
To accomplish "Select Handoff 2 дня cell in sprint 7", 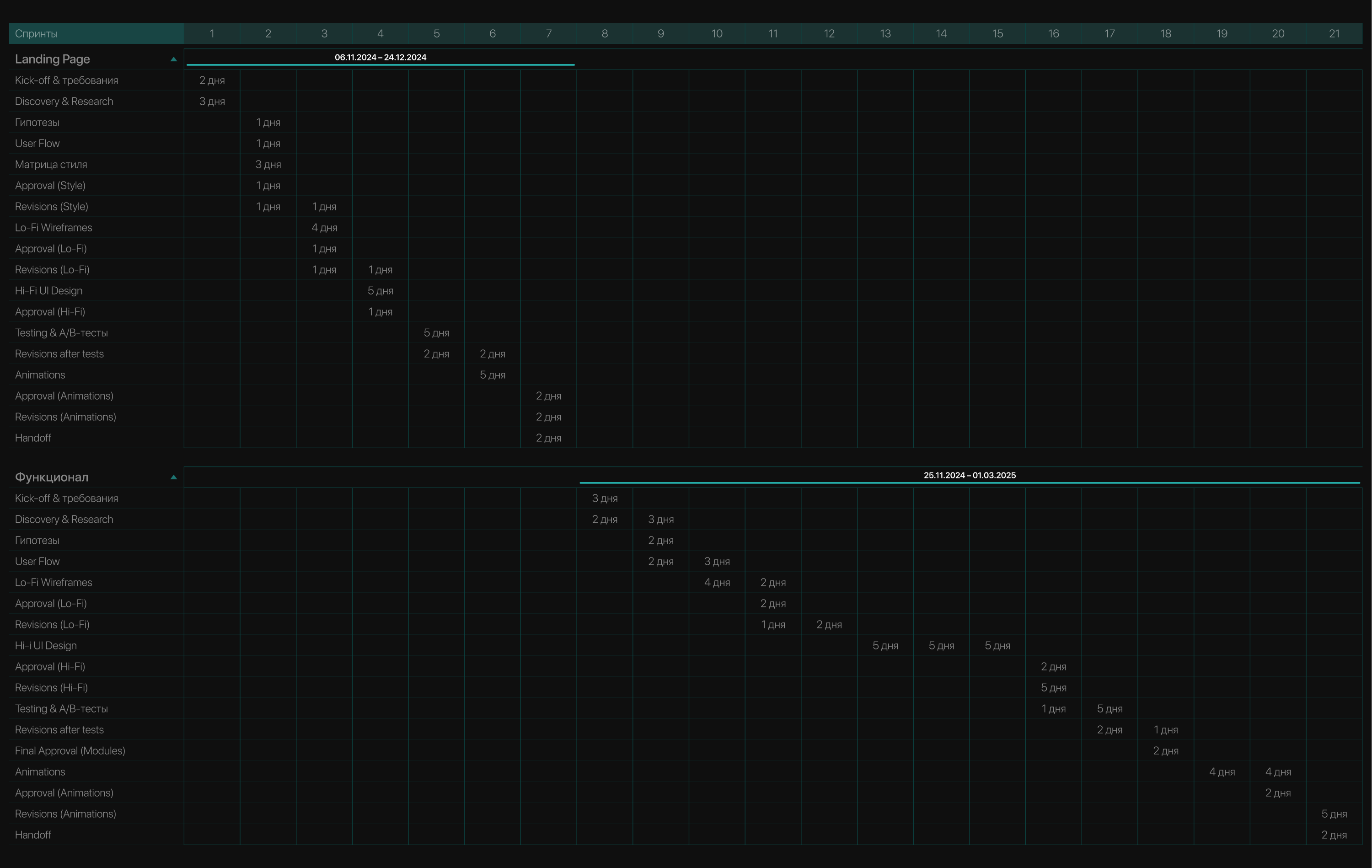I will [x=549, y=438].
